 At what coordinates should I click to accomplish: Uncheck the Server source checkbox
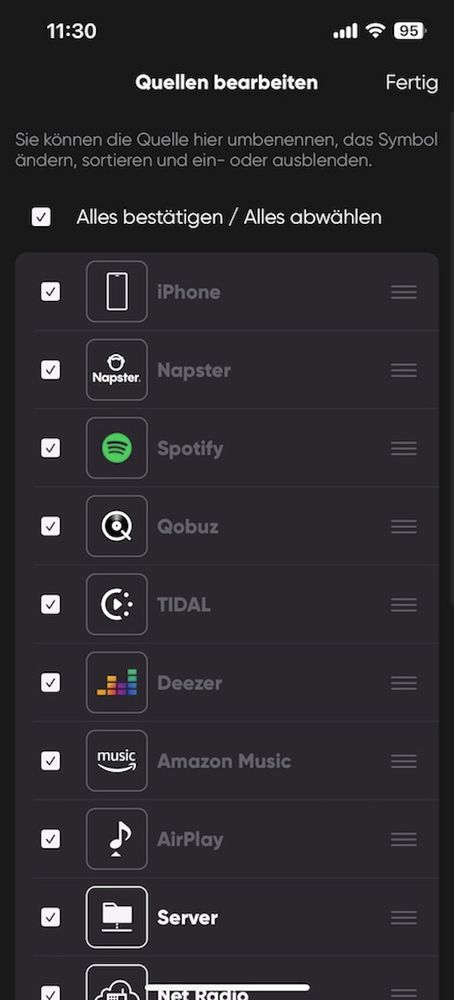pos(50,917)
